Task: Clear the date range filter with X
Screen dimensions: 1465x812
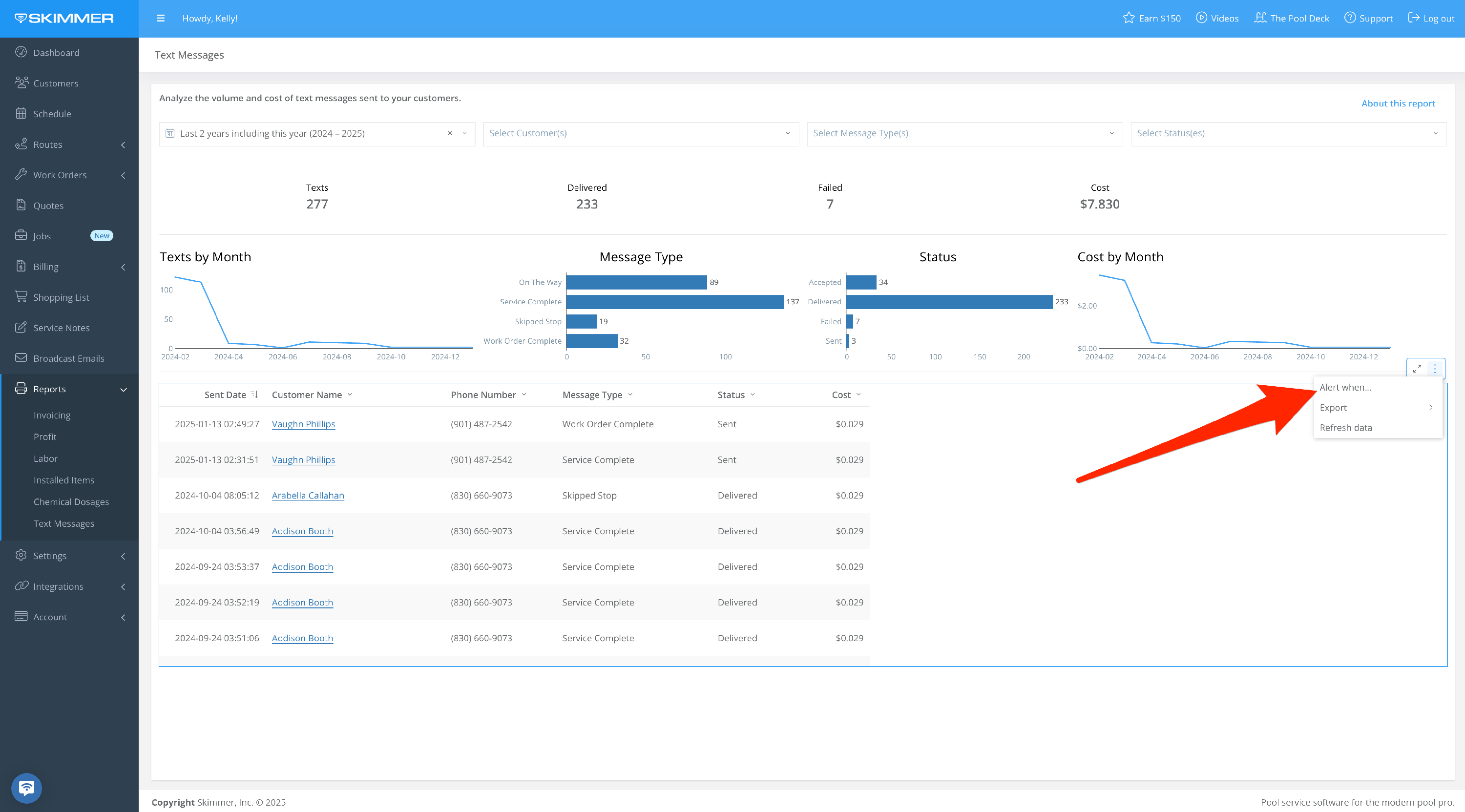Action: [x=449, y=133]
